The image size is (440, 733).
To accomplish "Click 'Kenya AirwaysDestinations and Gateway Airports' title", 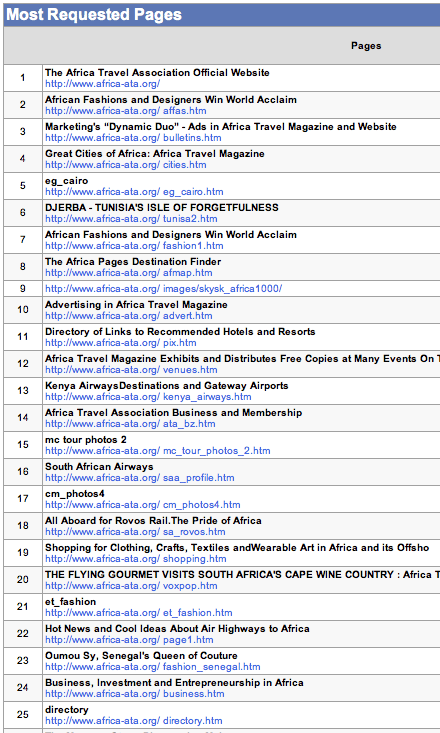I will [167, 386].
